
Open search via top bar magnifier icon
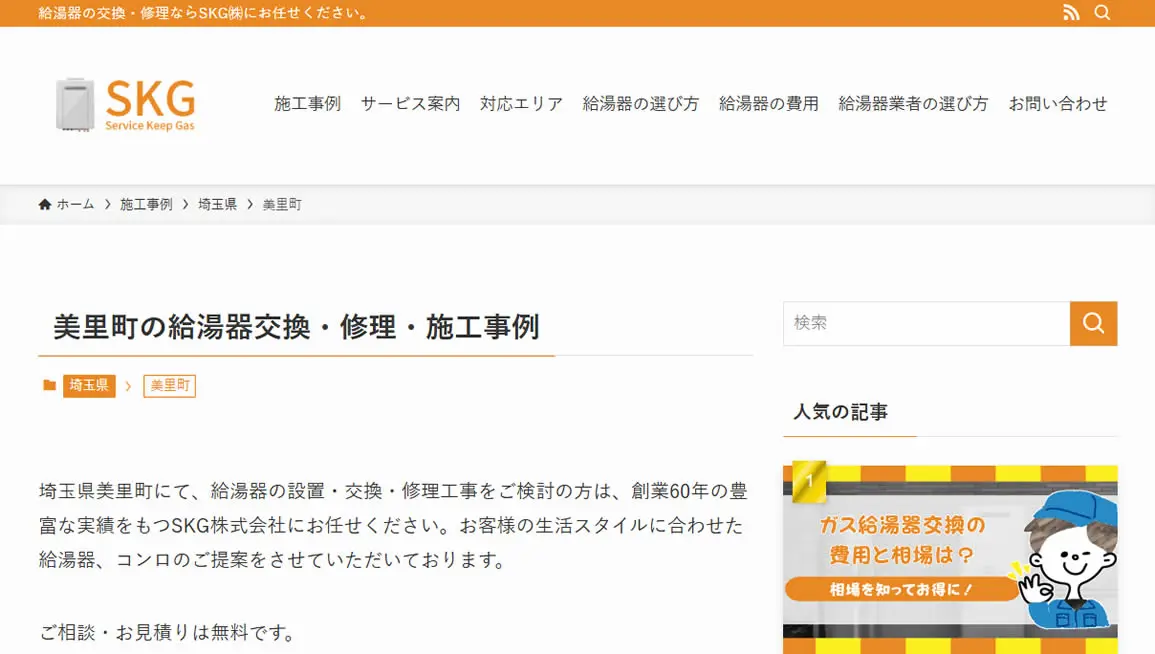(x=1102, y=13)
